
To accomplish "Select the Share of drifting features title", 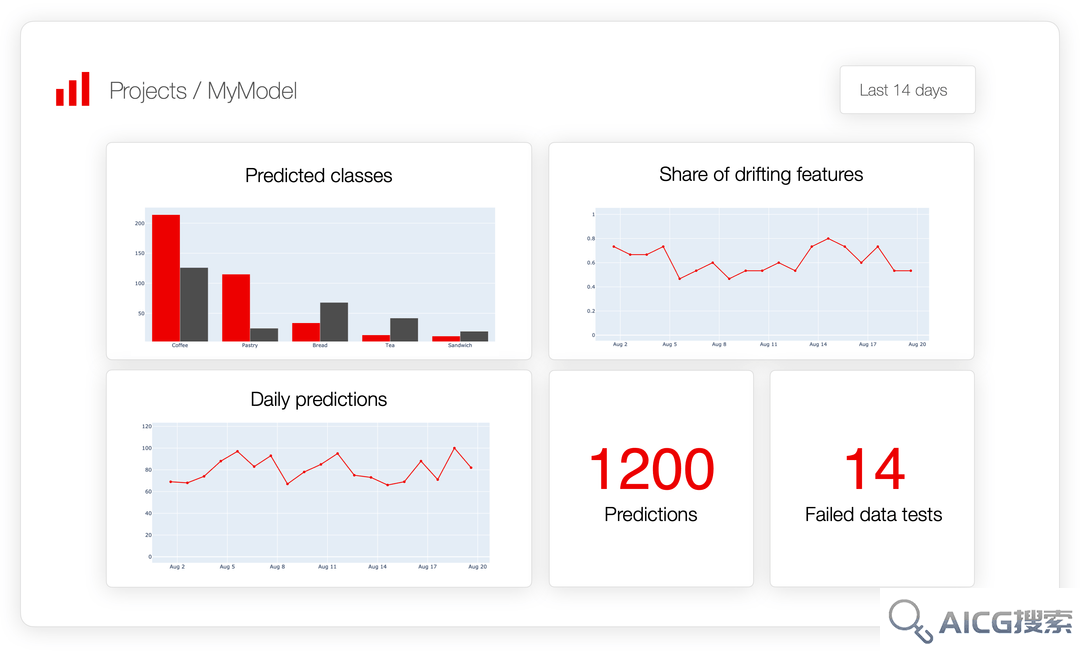I will [760, 174].
